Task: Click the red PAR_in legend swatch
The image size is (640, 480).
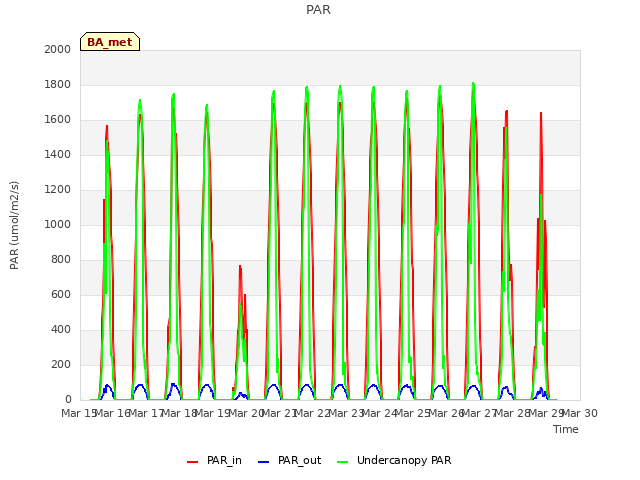Action: pos(193,462)
